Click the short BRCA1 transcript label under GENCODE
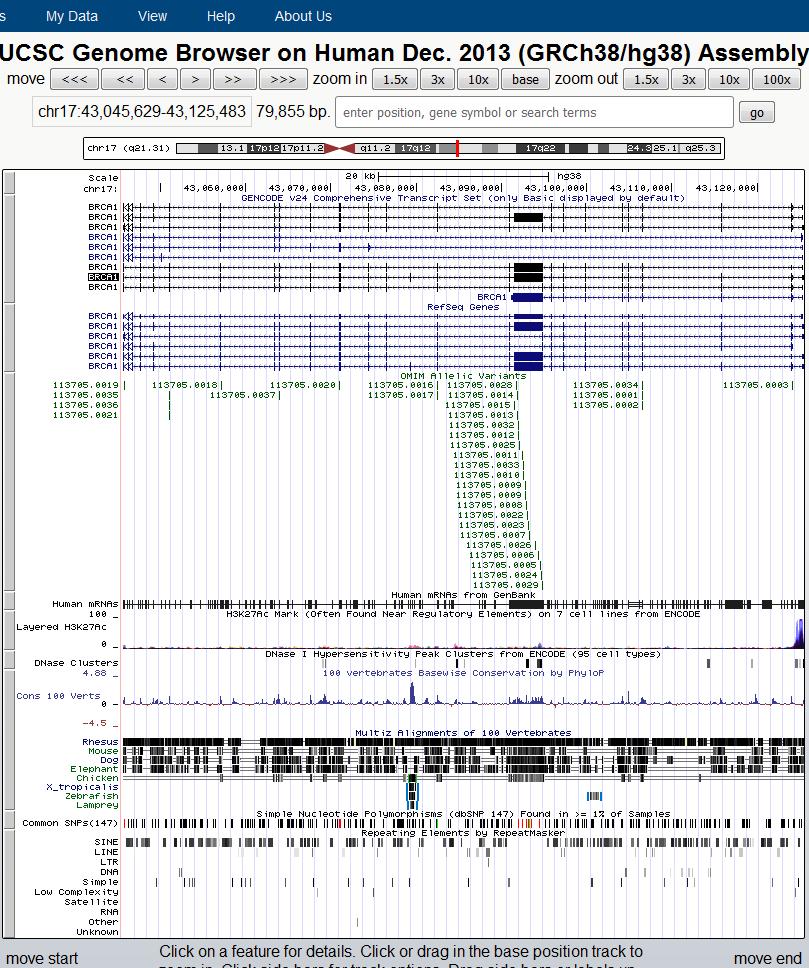The image size is (809, 968). pyautogui.click(x=492, y=297)
